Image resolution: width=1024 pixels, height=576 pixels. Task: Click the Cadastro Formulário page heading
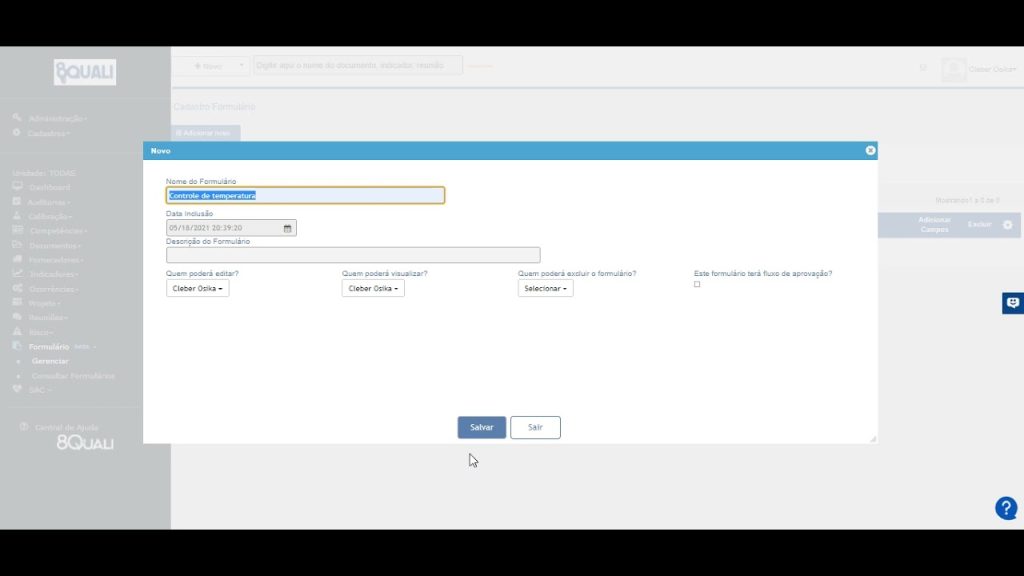214,106
